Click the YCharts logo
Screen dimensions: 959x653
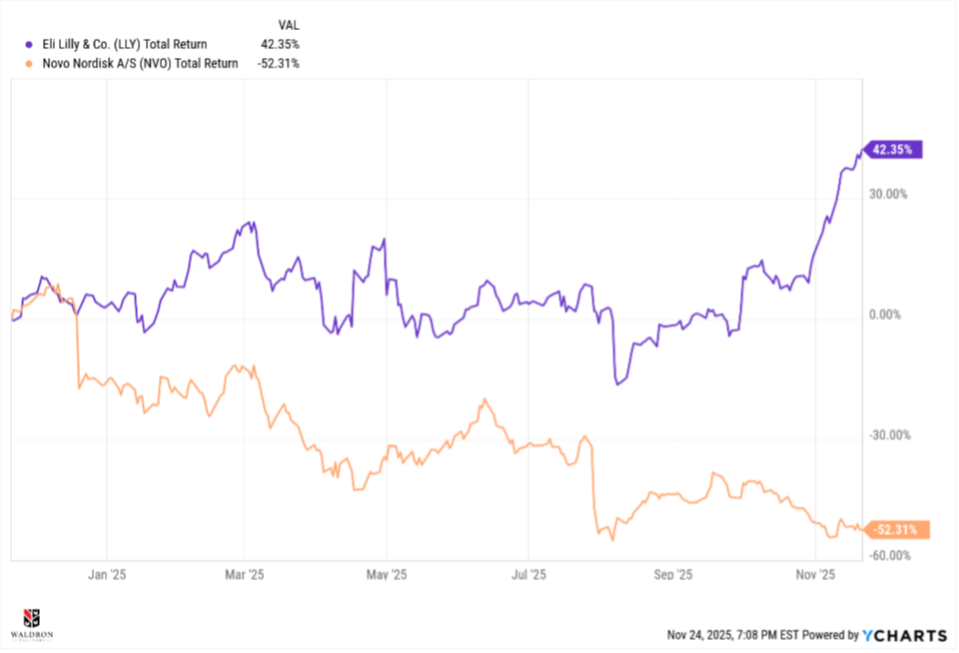905,635
